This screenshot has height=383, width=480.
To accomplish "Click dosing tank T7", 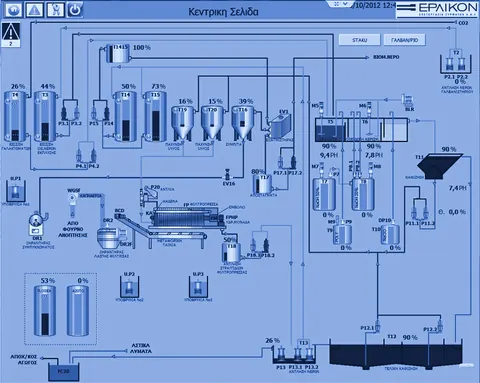I will click(x=324, y=195).
